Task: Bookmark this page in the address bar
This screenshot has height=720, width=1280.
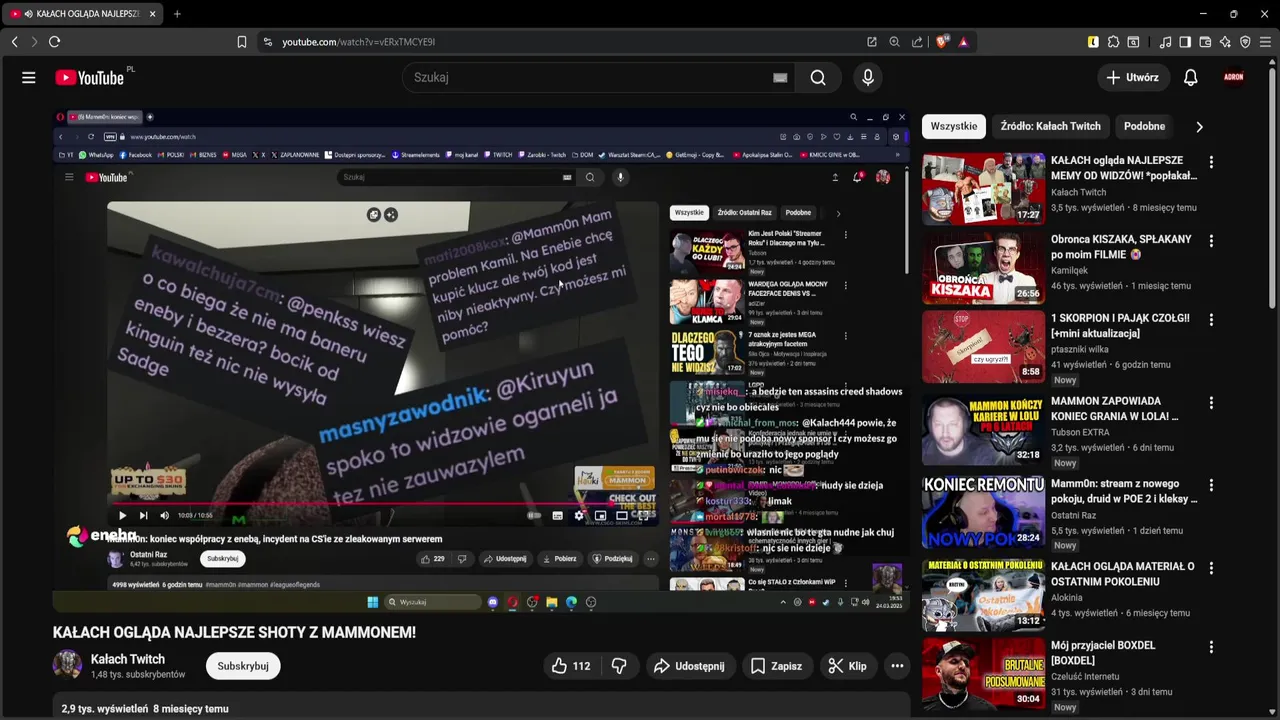Action: click(x=241, y=42)
